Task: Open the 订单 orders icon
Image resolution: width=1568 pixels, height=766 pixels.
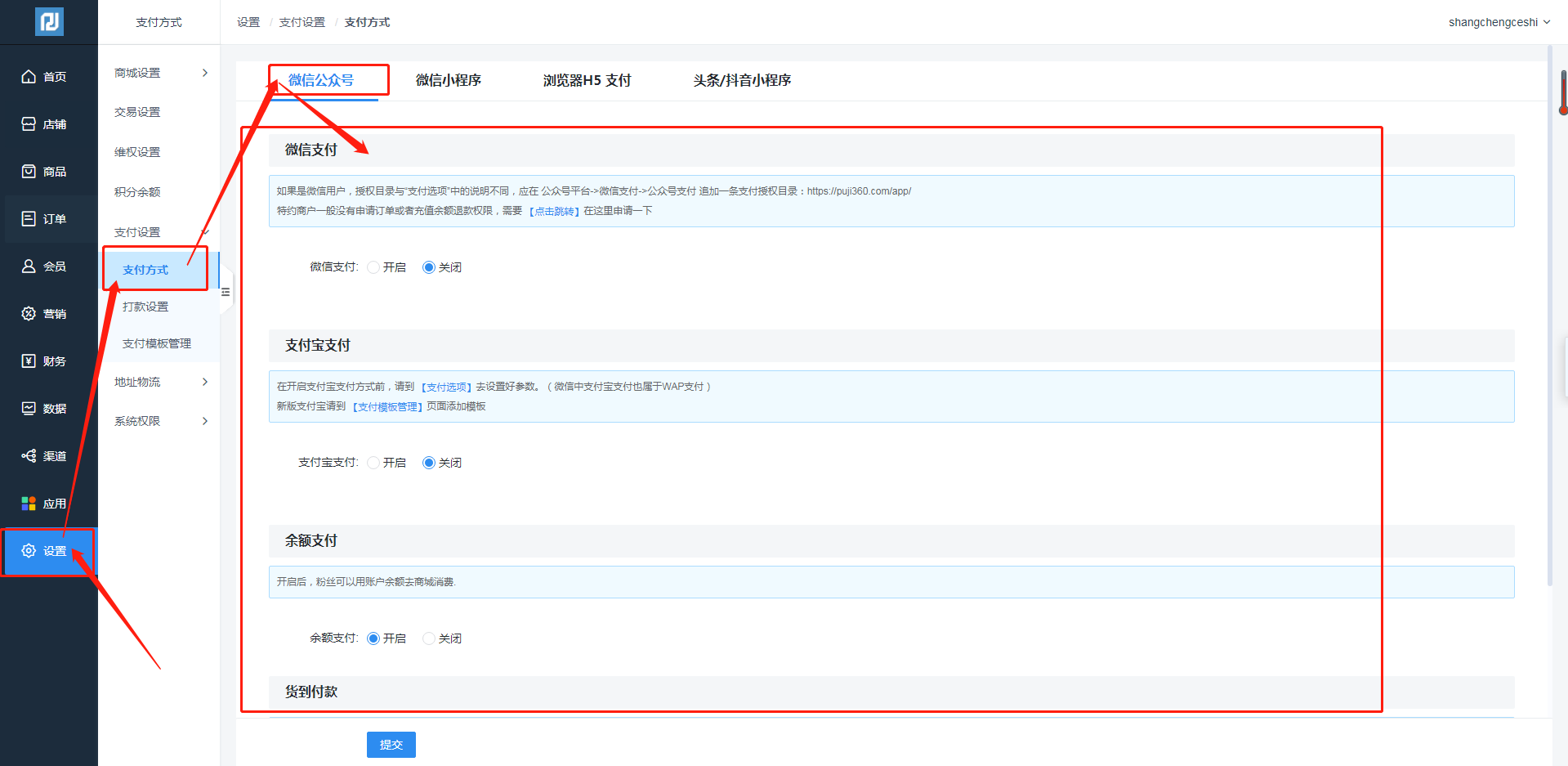Action: tap(29, 219)
